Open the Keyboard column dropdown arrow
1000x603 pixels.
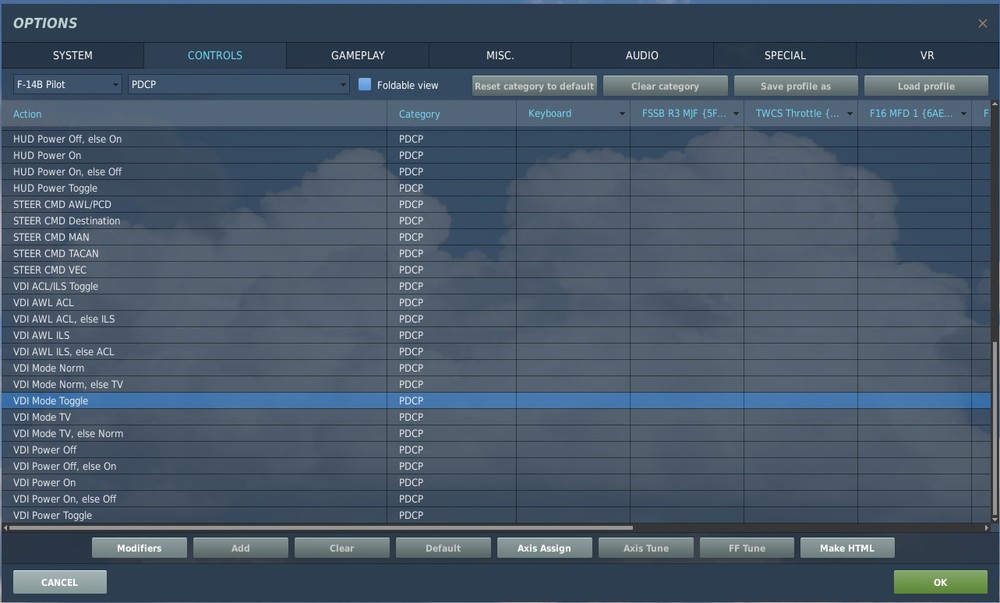point(622,114)
